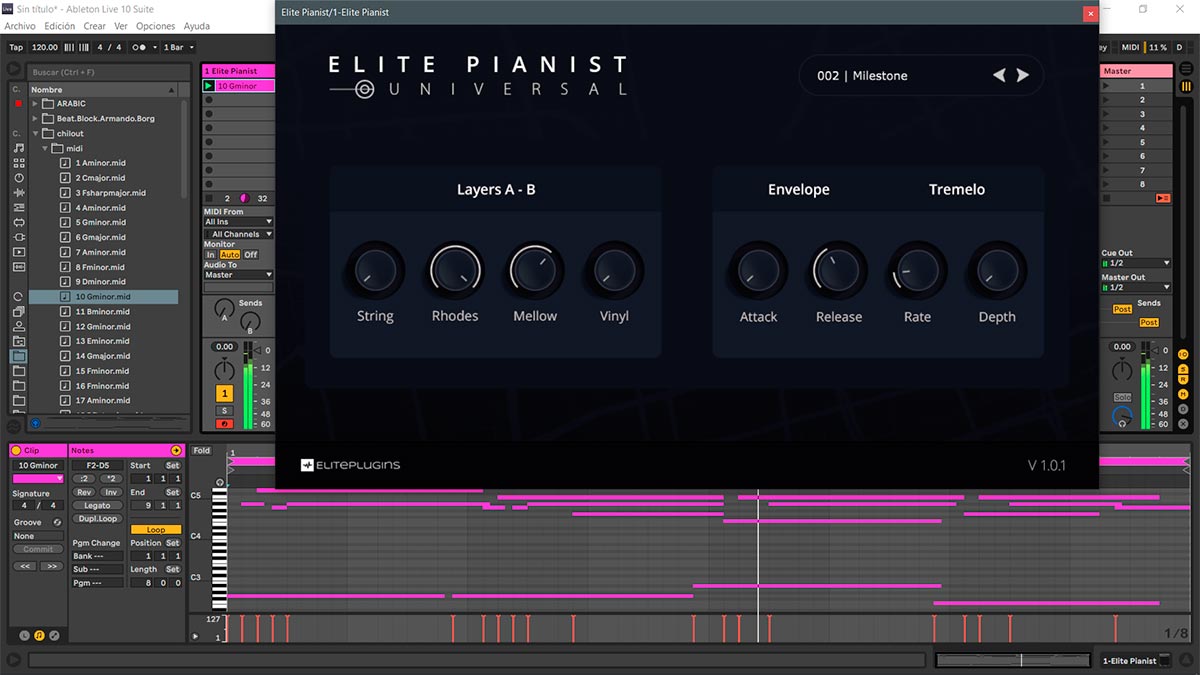Toggle the clip Loop switch
This screenshot has height=675, width=1200.
tap(156, 530)
